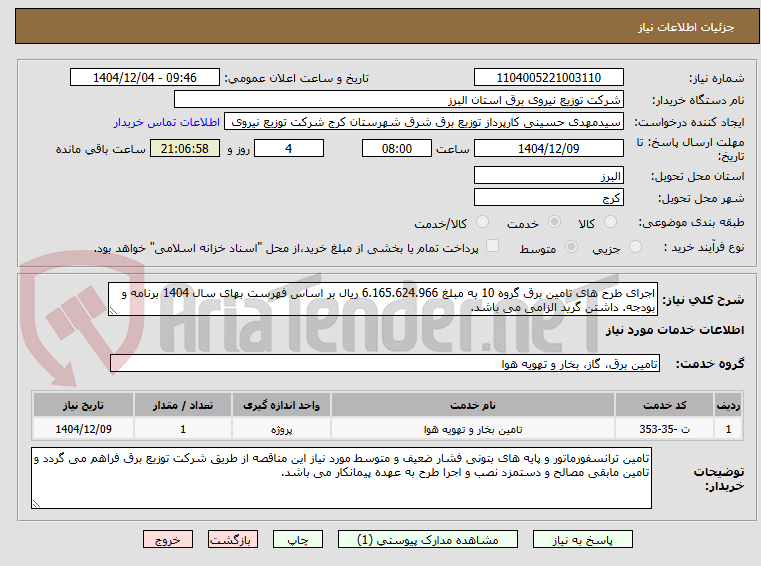This screenshot has width=761, height=566.
Task: Click the remaining days field showing 4
Action: 289,149
